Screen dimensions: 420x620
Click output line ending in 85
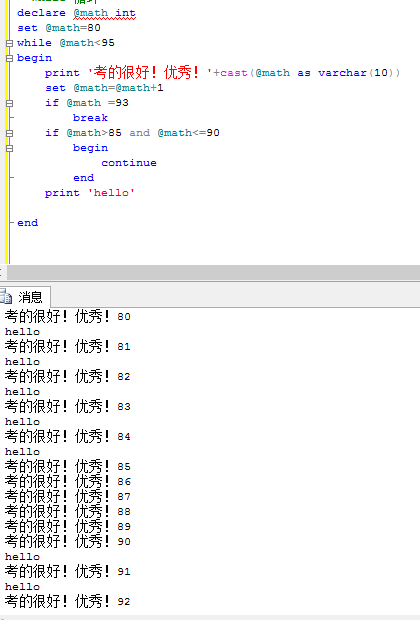(x=68, y=467)
